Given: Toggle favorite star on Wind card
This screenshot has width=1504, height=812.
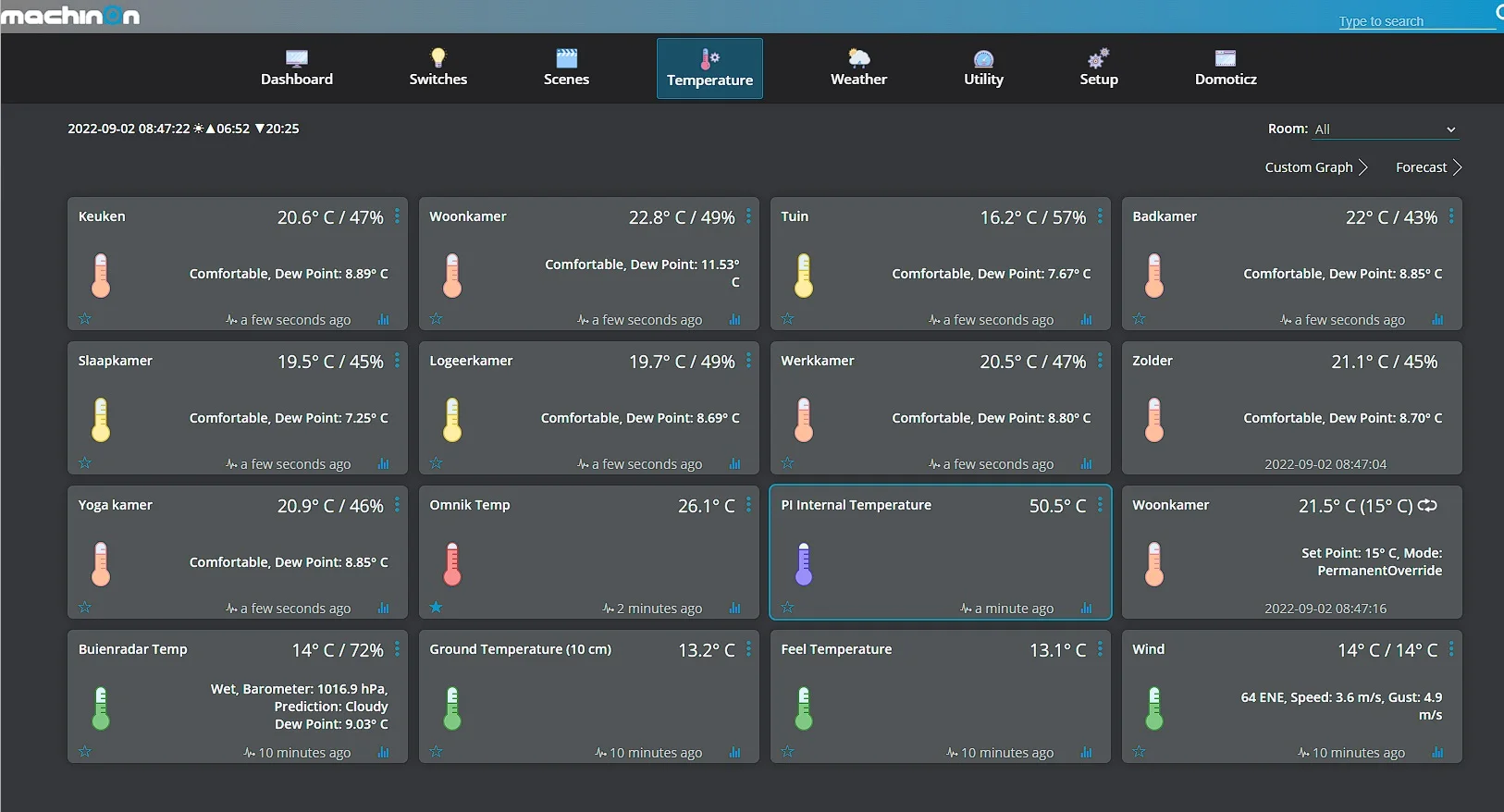Looking at the screenshot, I should [1140, 752].
